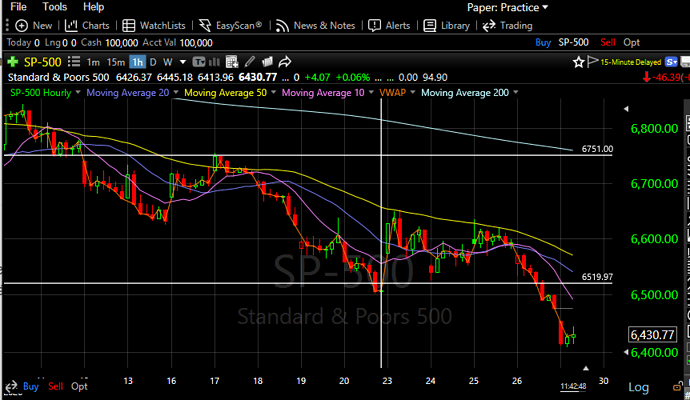Open the Tools menu
Image resolution: width=690 pixels, height=400 pixels.
coord(55,7)
